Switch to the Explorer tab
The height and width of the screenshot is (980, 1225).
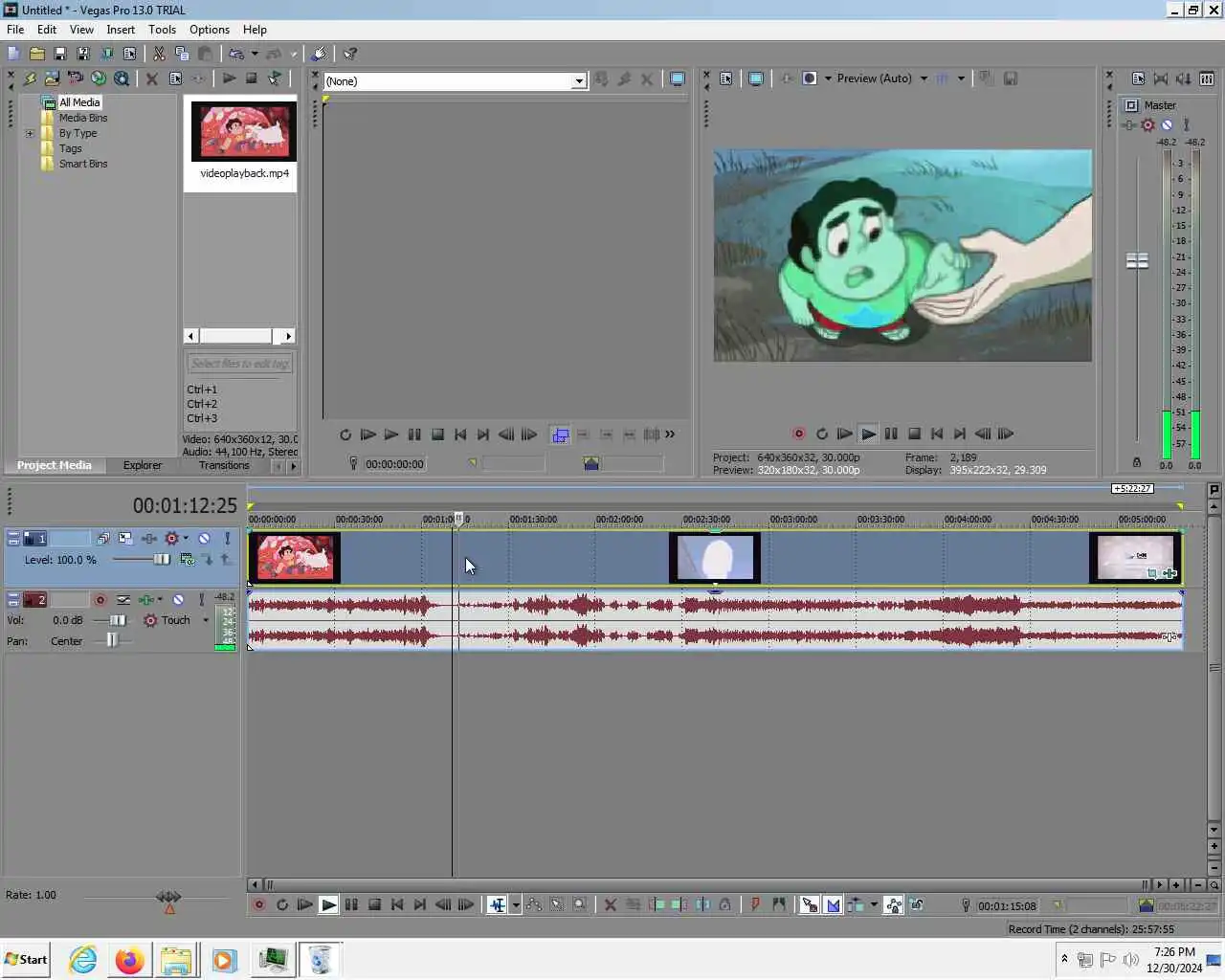click(143, 465)
